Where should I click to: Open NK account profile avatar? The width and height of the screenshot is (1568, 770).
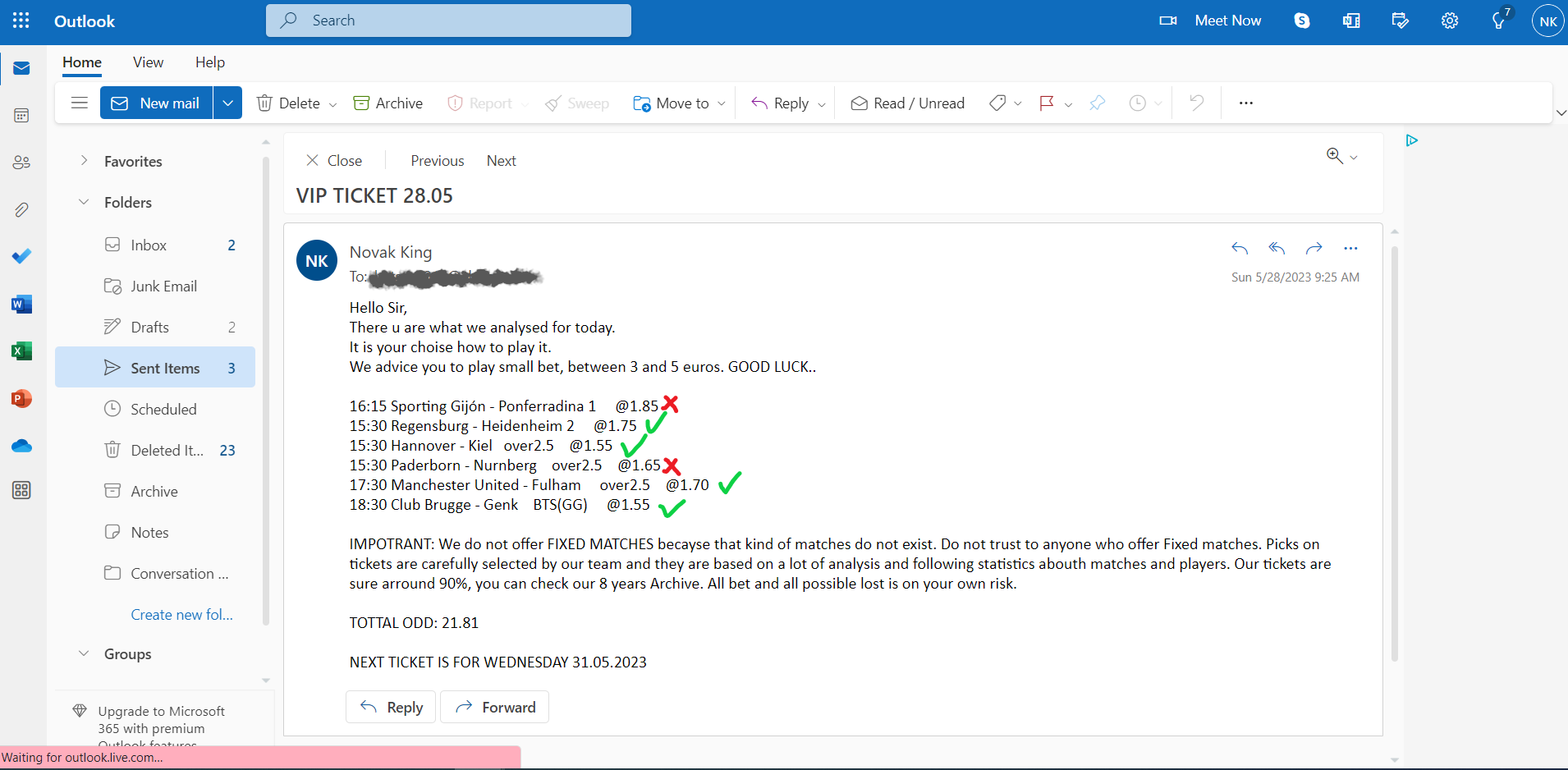click(x=1548, y=21)
